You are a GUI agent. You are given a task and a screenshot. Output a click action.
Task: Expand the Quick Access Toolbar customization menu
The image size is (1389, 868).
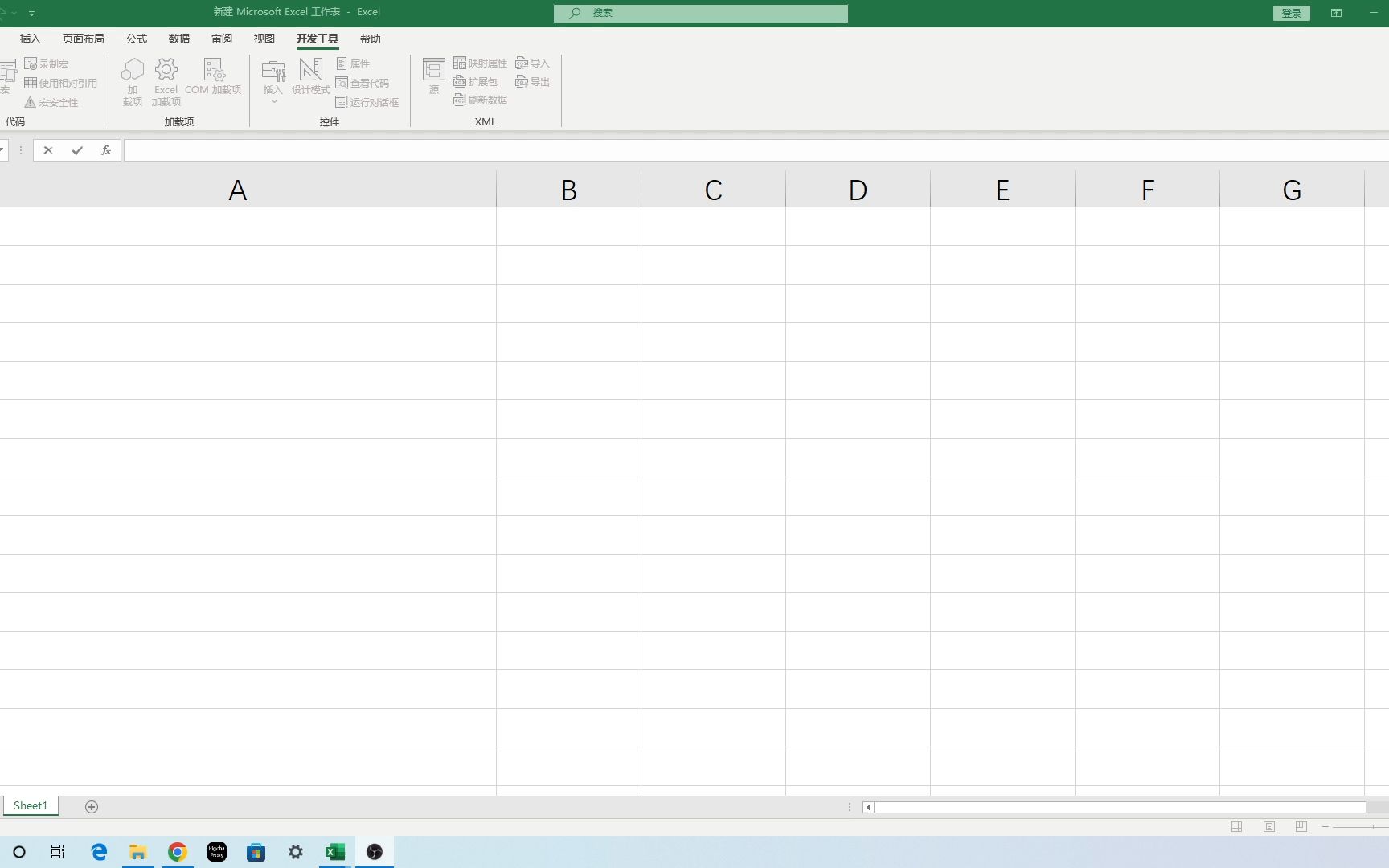click(32, 13)
